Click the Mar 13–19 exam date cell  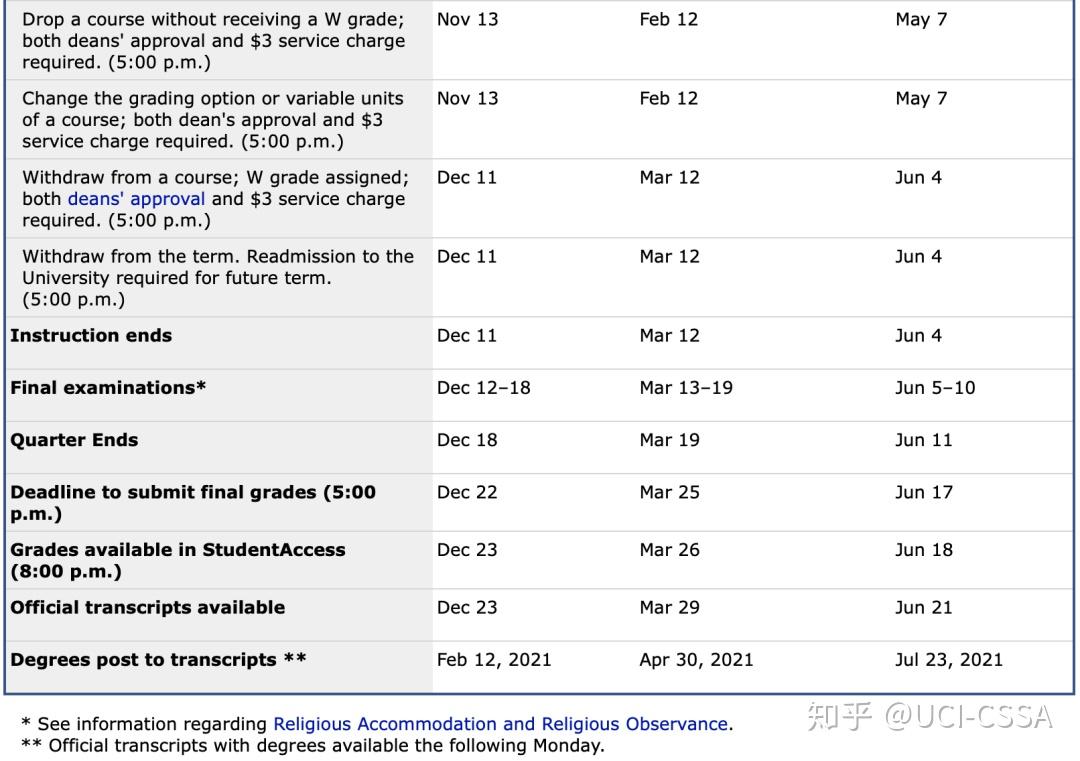coord(686,388)
